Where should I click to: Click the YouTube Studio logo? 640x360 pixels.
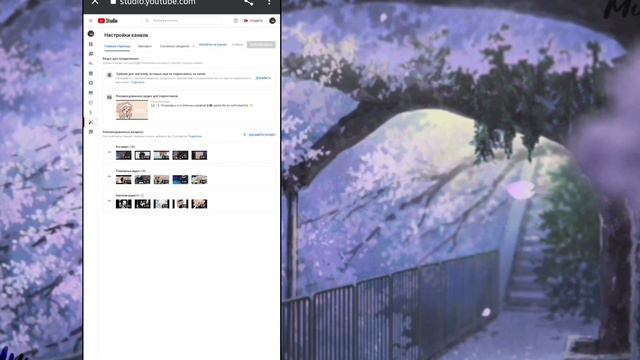(x=108, y=20)
